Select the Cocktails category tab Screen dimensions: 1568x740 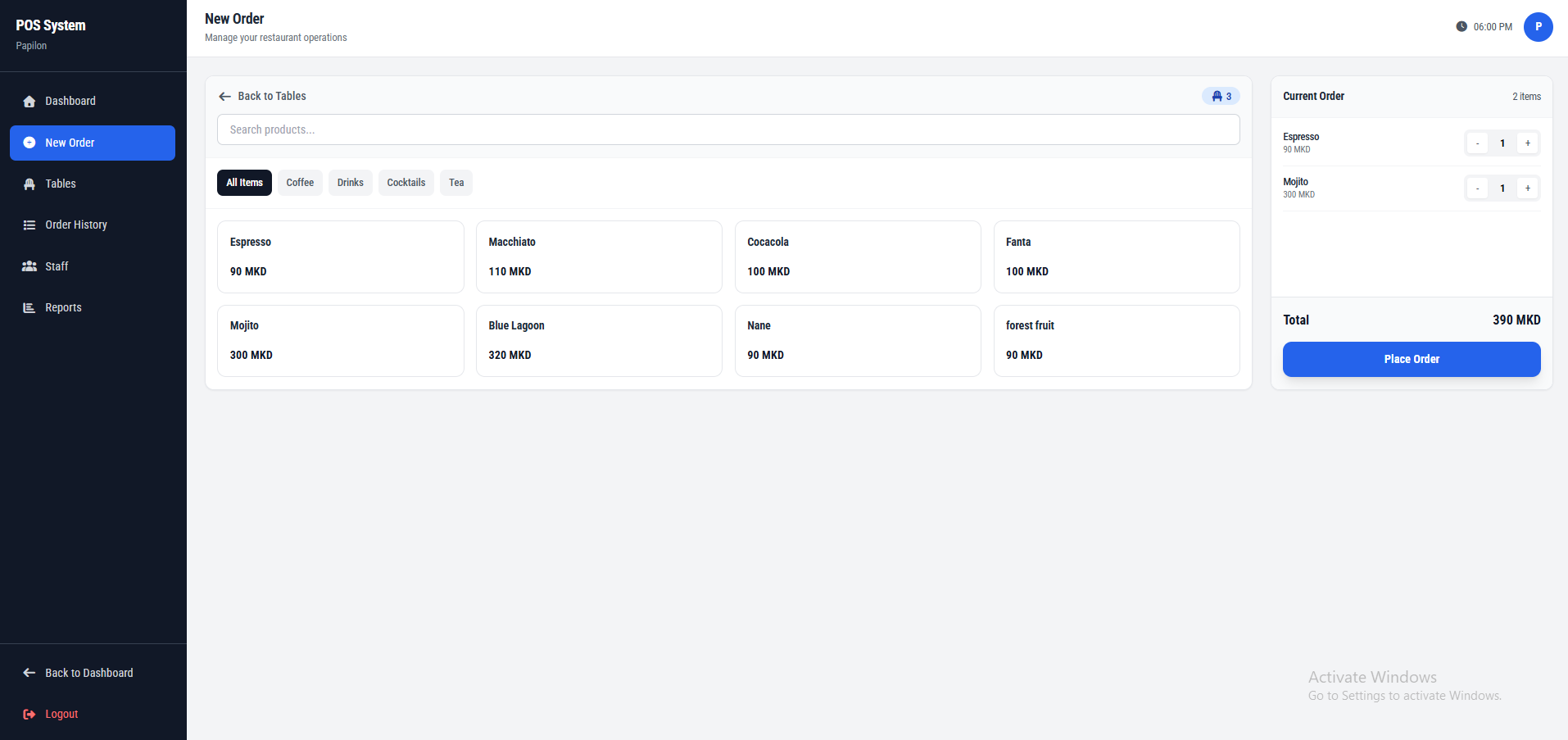406,183
